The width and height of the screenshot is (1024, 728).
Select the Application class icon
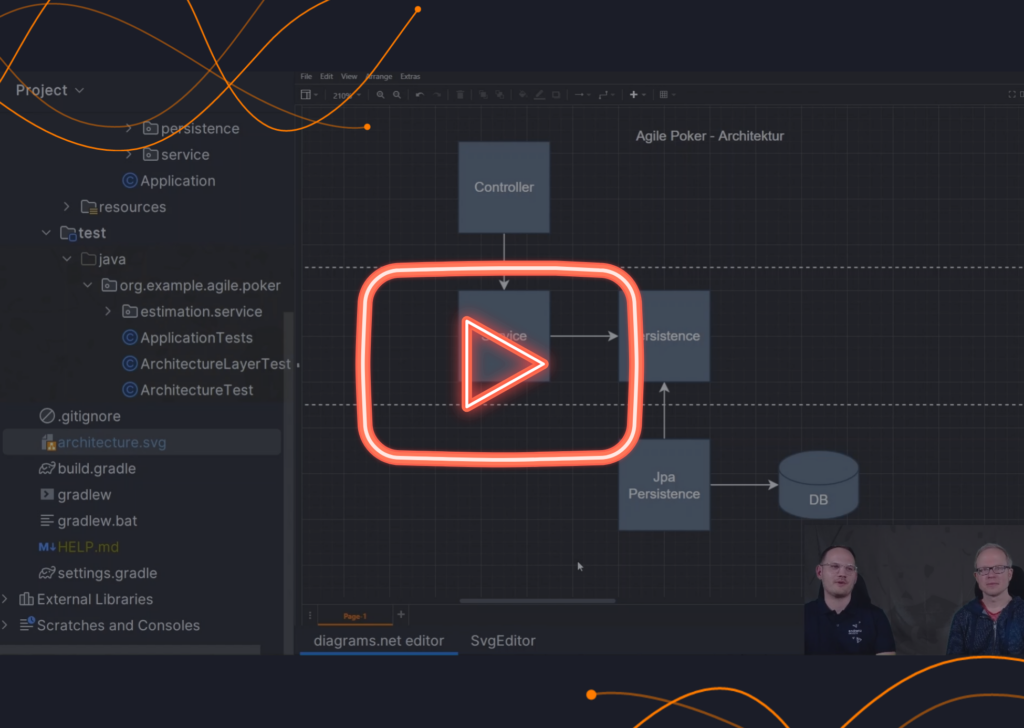[130, 180]
